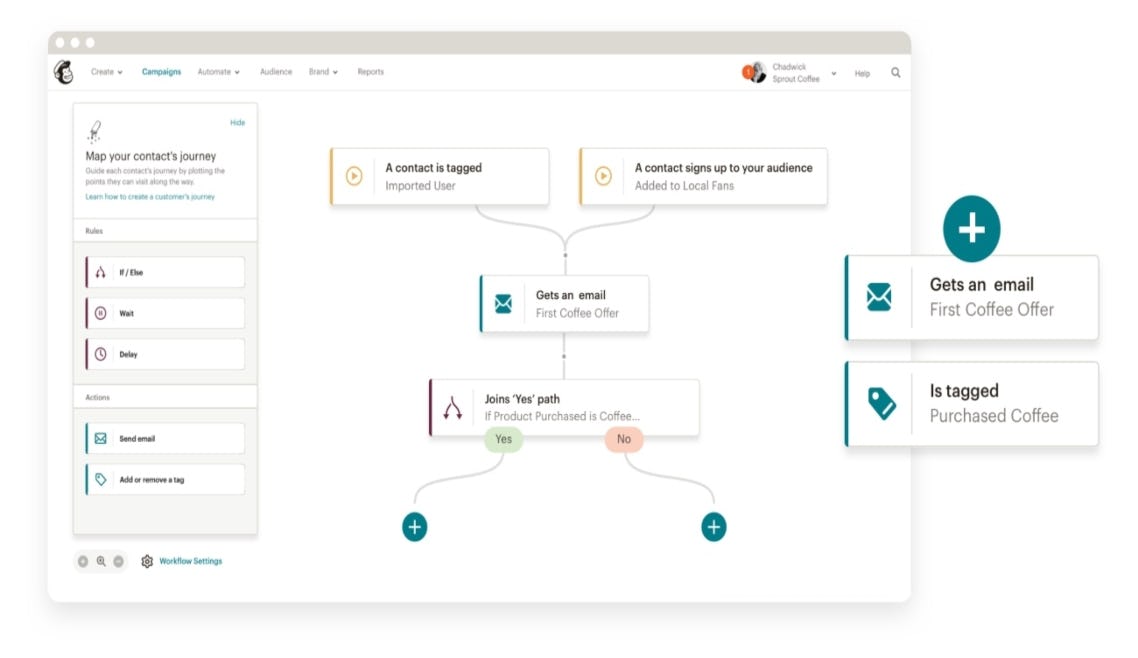Click the Add or remove a tag icon
Image resolution: width=1138 pixels, height=658 pixels.
100,479
